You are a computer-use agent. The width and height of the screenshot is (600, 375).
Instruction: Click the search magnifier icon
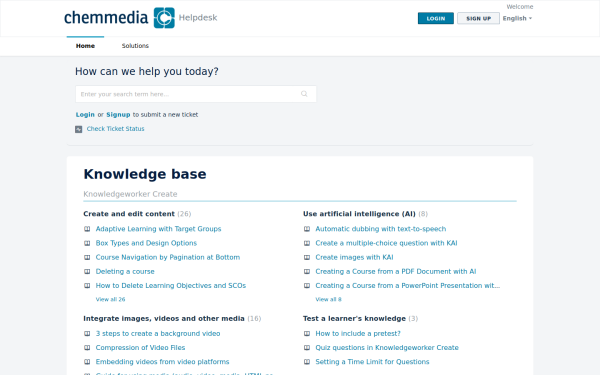pyautogui.click(x=304, y=94)
